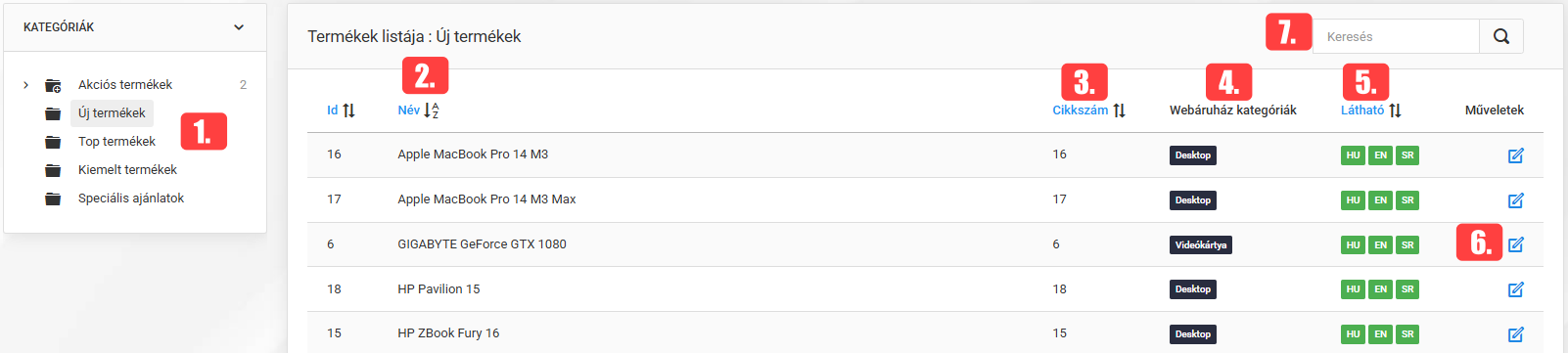Focus the Keresés search field
This screenshot has height=353, width=1568.
tap(1397, 37)
